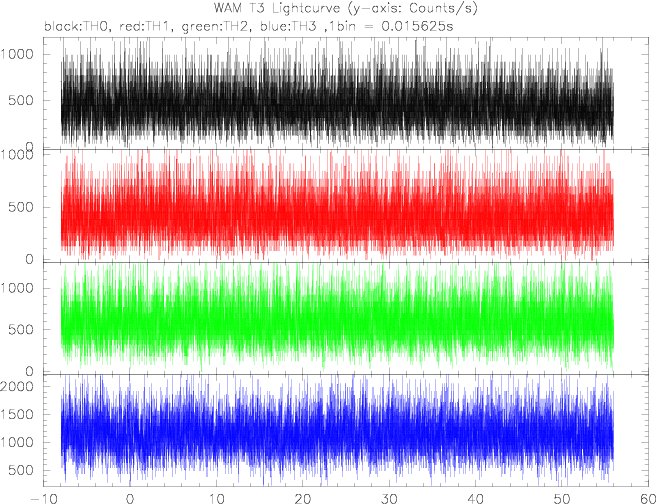Click the "red:TH1" legend label
This screenshot has width=657, height=504.
click(145, 27)
